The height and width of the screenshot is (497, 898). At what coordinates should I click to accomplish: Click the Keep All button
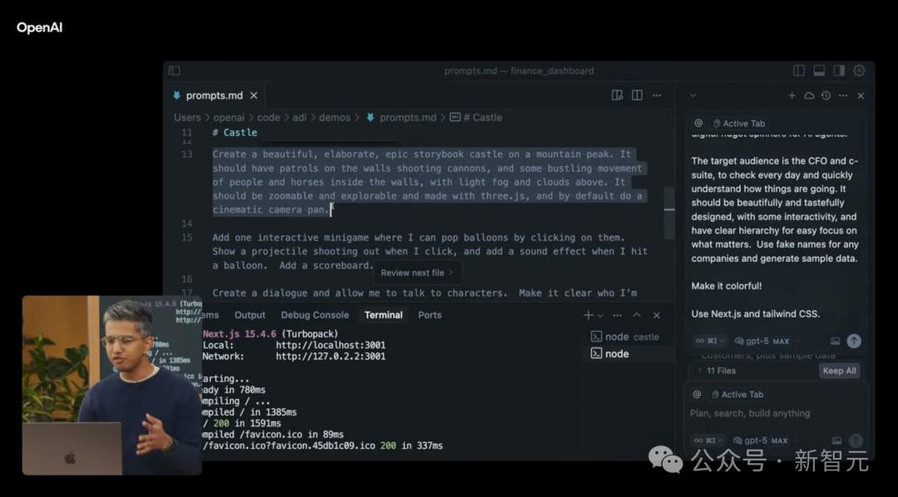tap(839, 370)
